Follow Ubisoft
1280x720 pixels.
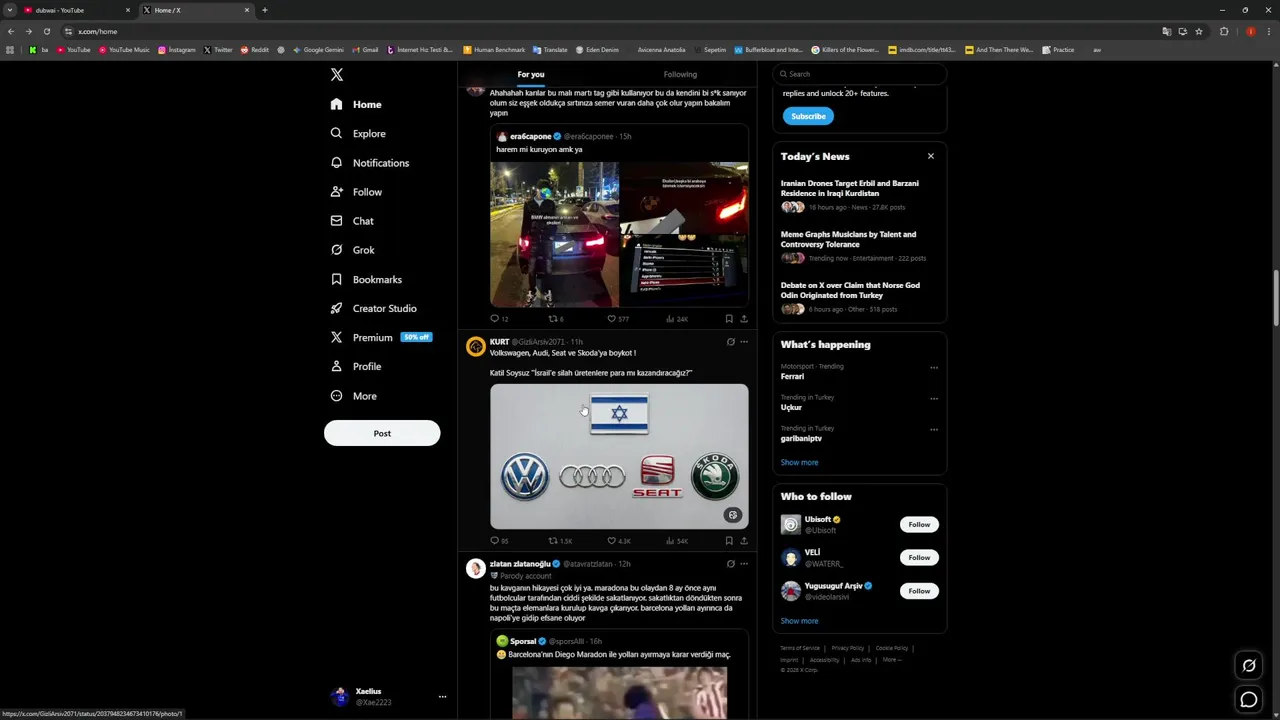pyautogui.click(x=919, y=524)
